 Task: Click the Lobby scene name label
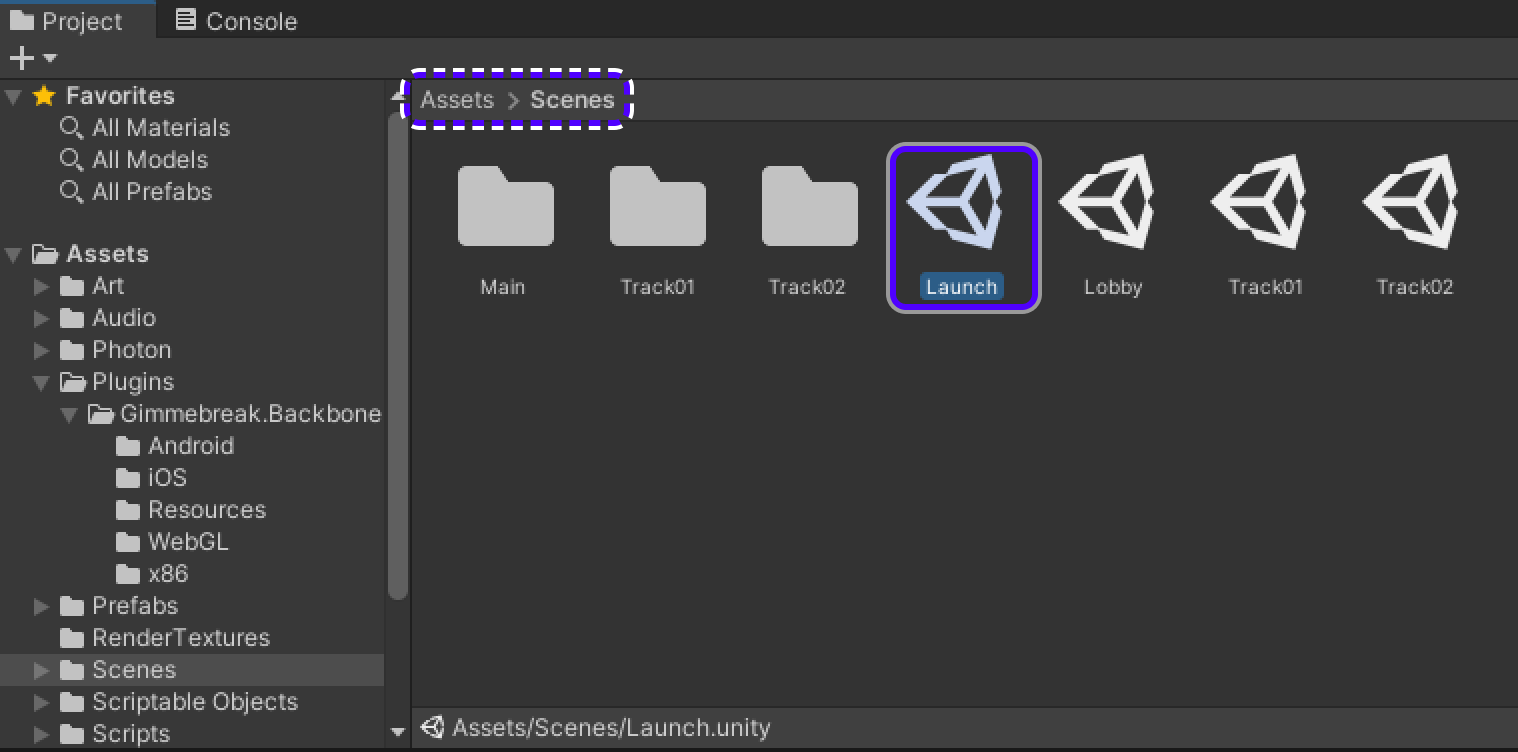[1113, 287]
